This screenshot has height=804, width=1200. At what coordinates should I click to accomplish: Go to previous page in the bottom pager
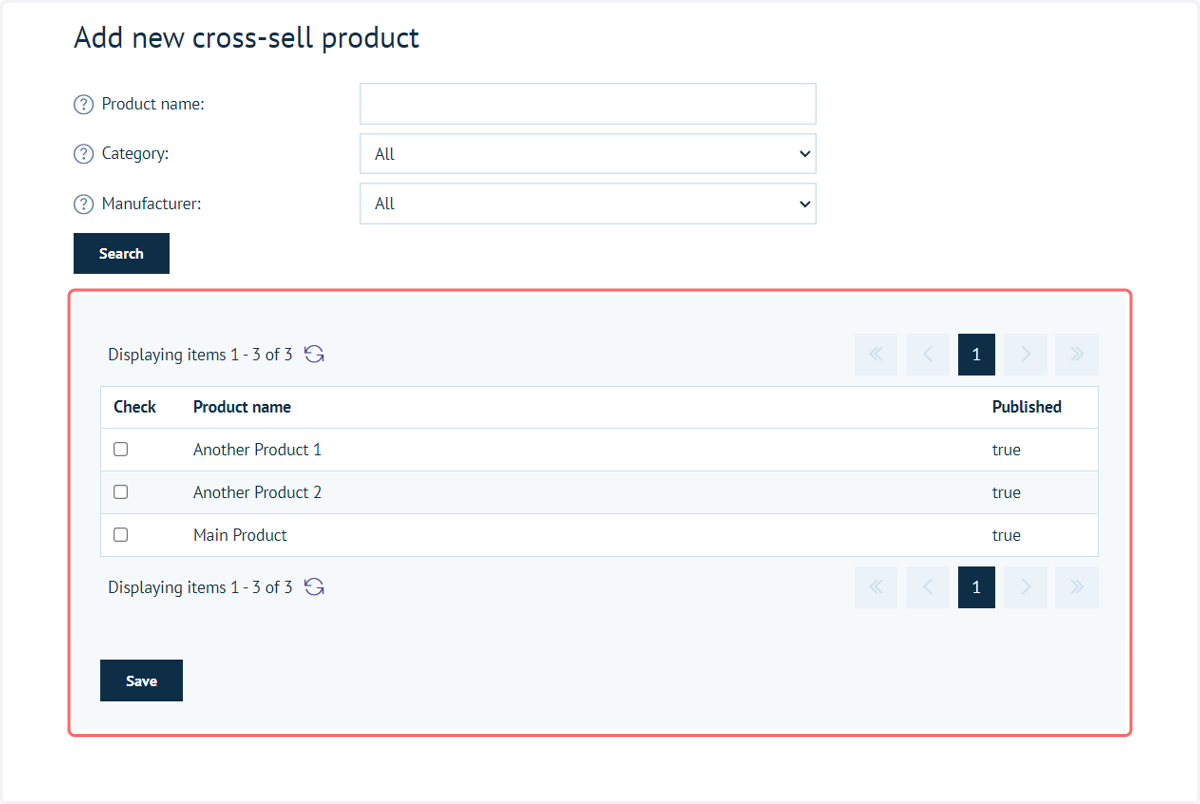[927, 587]
